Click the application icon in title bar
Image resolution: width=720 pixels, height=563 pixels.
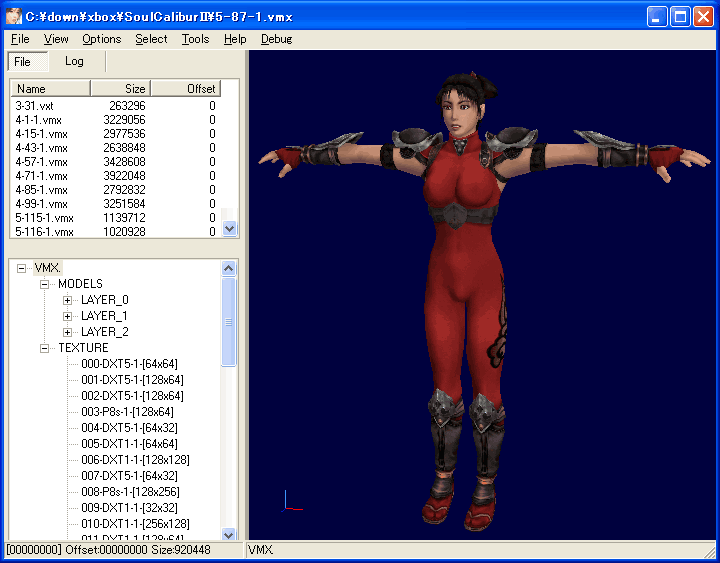tap(13, 16)
